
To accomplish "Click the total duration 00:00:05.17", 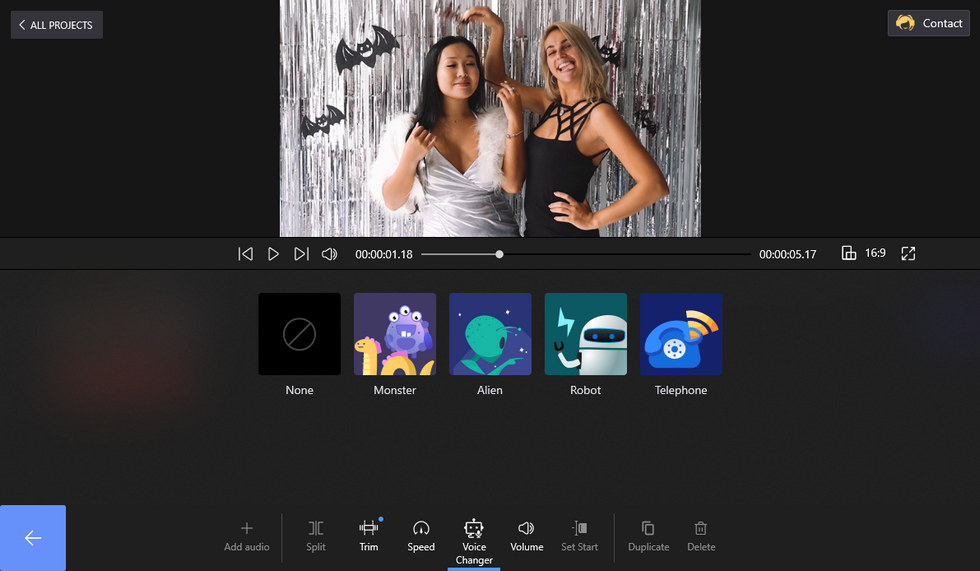I will click(788, 254).
